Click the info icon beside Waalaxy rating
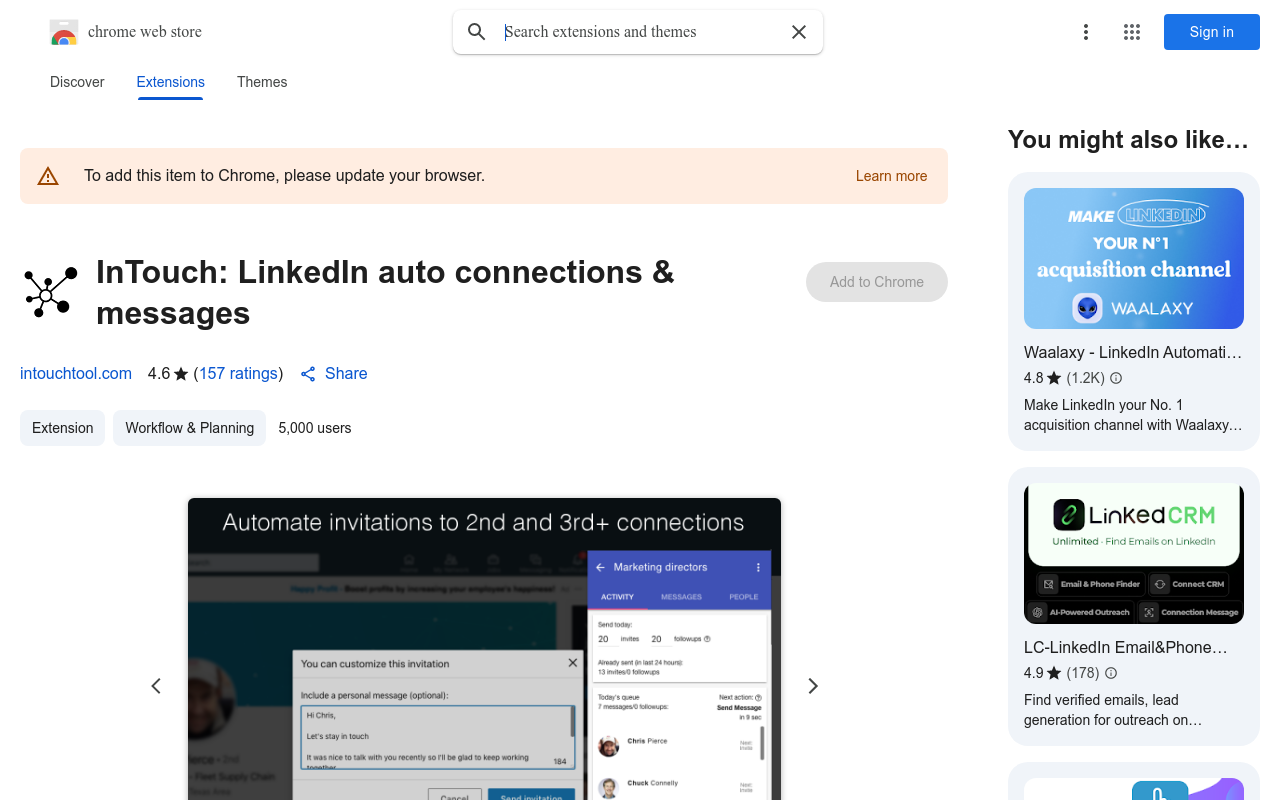This screenshot has width=1280, height=800. [1116, 378]
